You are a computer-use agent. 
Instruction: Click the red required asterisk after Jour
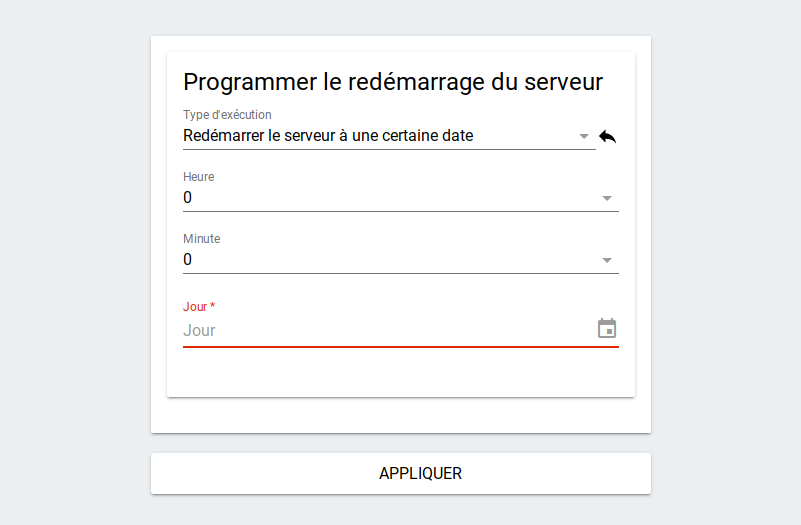tap(213, 305)
